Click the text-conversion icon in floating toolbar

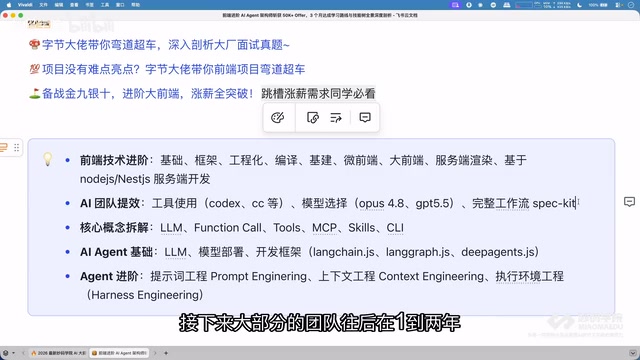[x=336, y=118]
